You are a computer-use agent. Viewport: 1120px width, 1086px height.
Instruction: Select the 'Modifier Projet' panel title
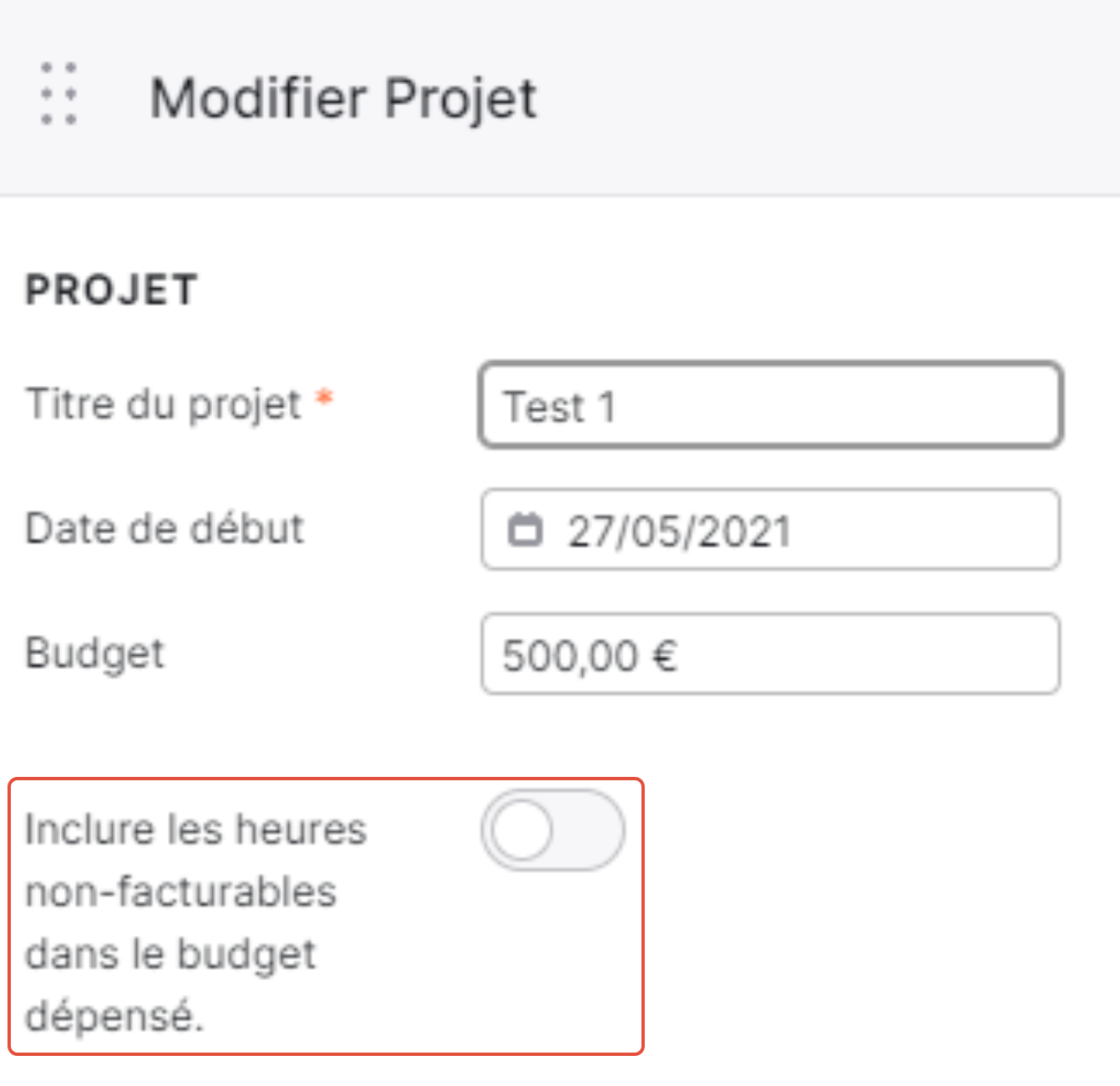click(x=343, y=98)
